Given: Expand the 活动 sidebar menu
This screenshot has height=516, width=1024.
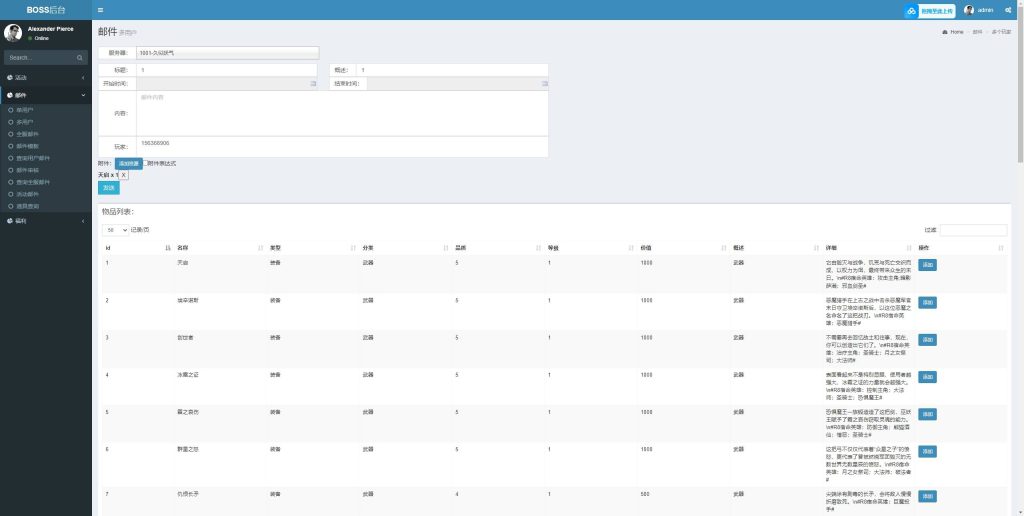Looking at the screenshot, I should 45,77.
